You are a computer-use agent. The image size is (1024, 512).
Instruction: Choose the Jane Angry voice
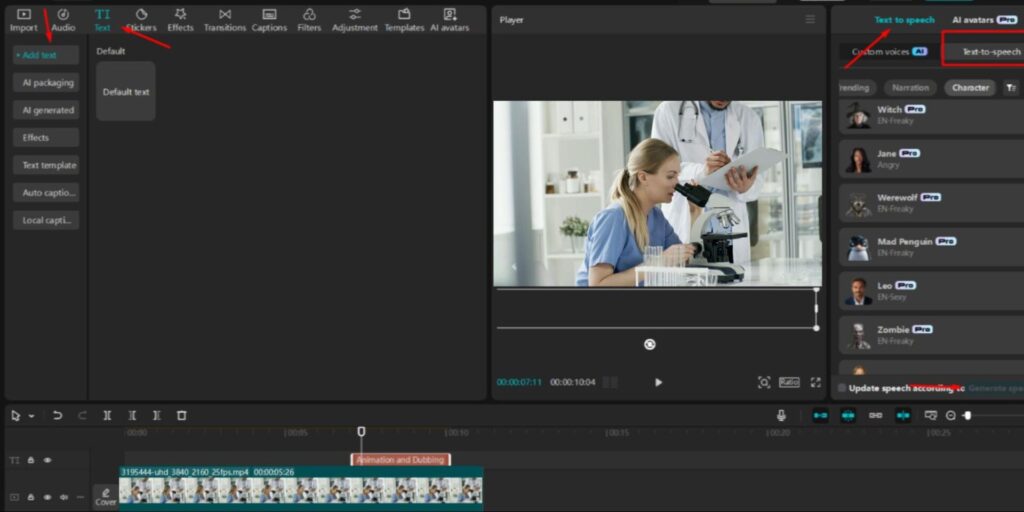pyautogui.click(x=931, y=159)
